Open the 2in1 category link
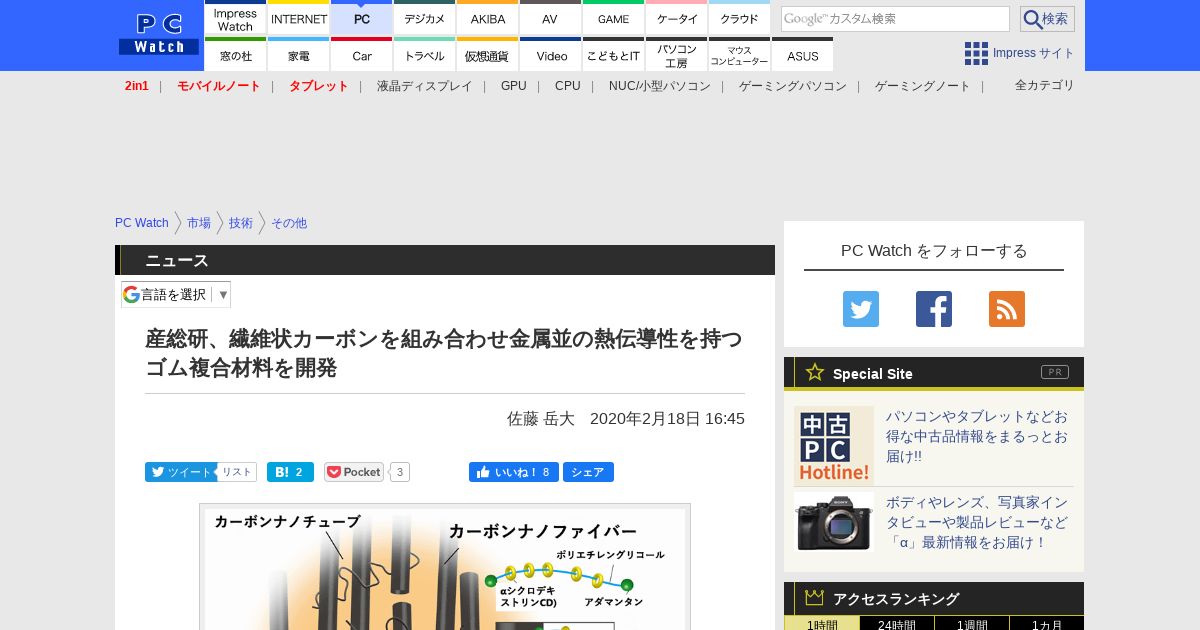Screen dimensions: 1200x630 pos(137,86)
